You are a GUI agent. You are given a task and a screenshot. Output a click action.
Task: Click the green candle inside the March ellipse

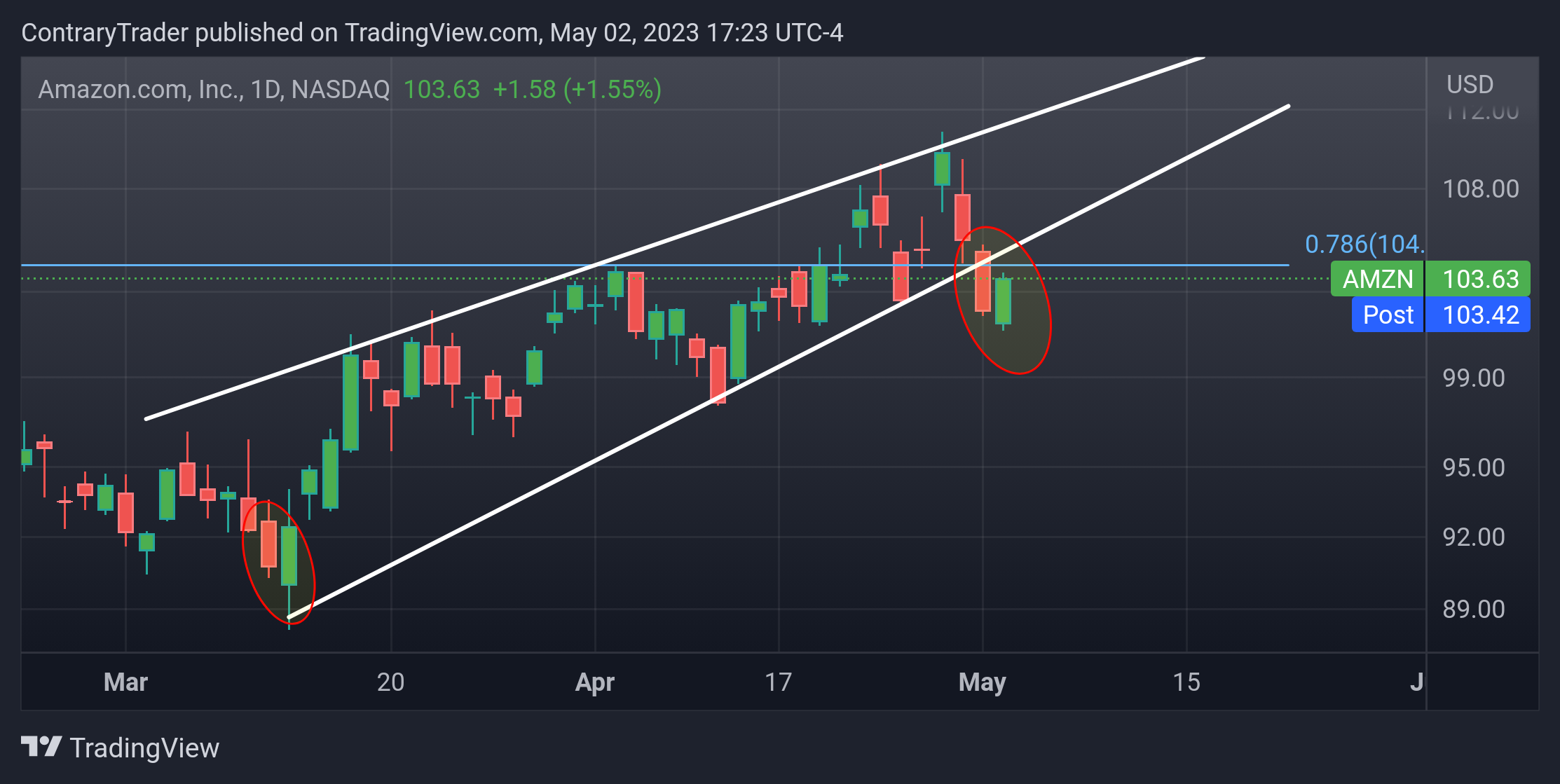tap(289, 556)
